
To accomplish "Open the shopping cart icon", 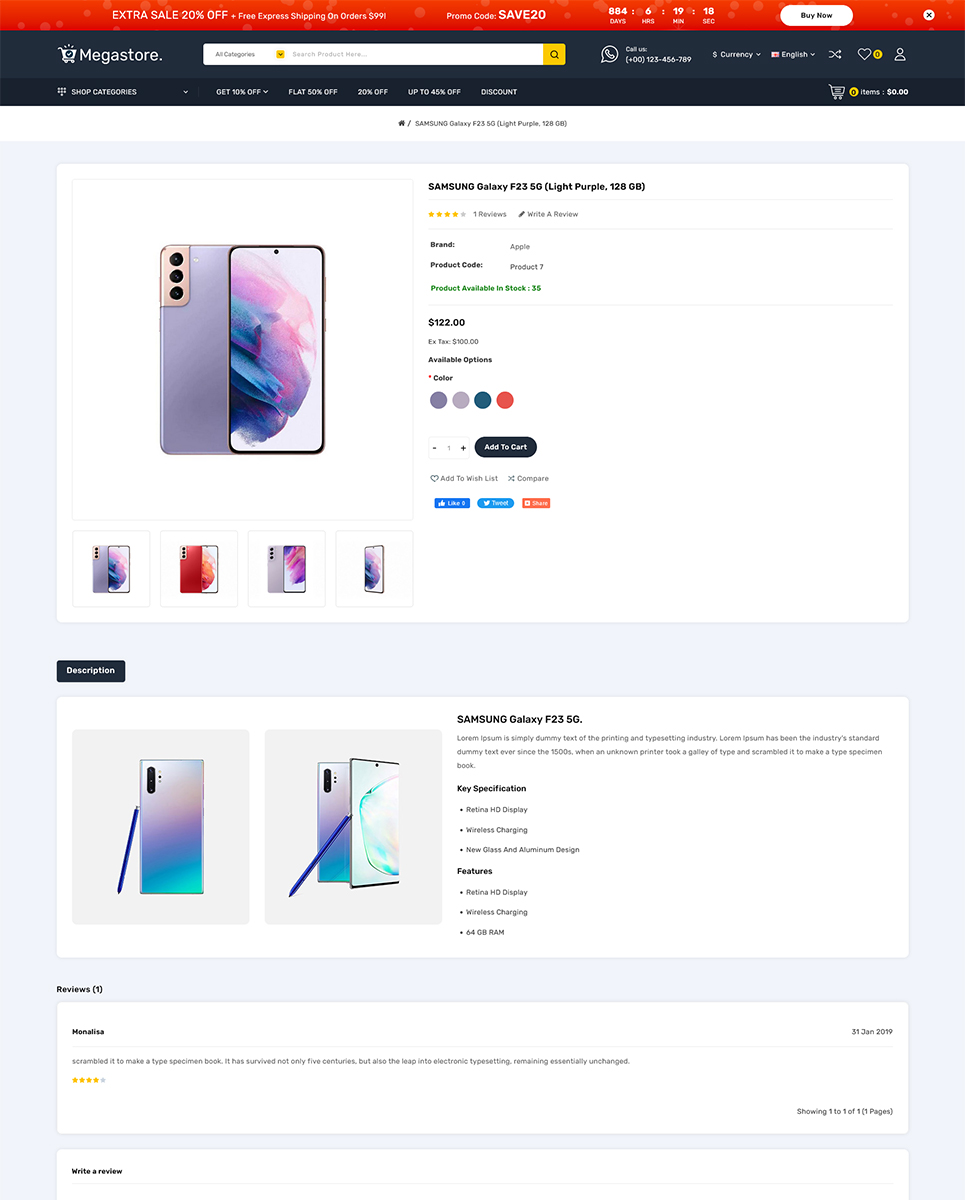I will click(836, 92).
